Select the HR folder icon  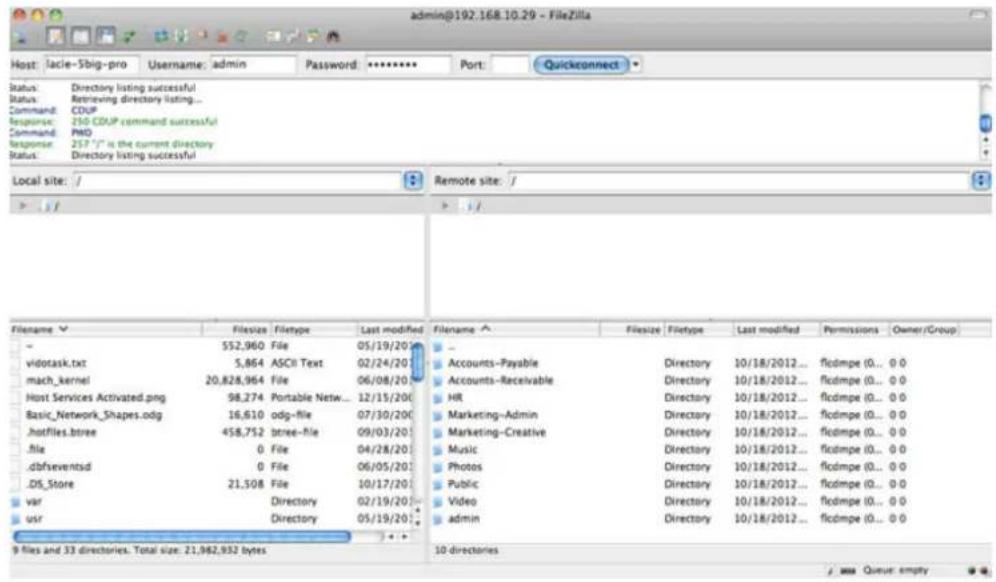(438, 398)
